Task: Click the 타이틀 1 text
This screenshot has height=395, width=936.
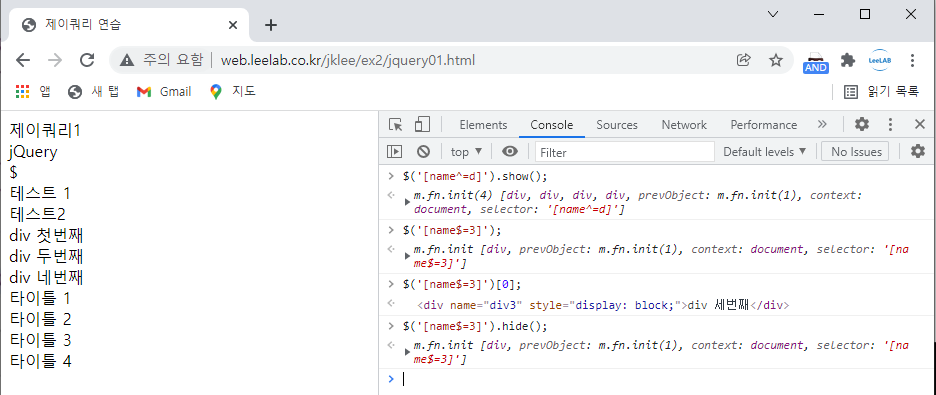Action: (40, 298)
